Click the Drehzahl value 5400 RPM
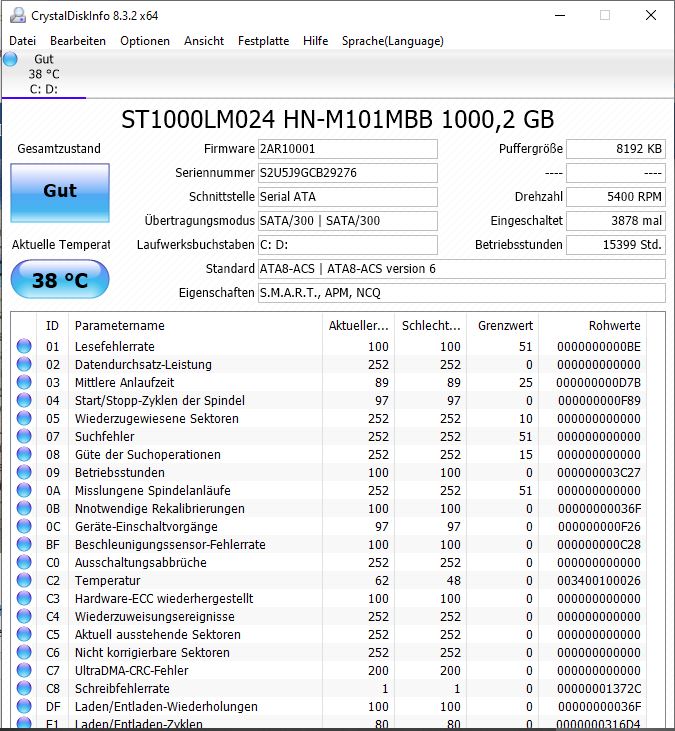 click(x=616, y=197)
